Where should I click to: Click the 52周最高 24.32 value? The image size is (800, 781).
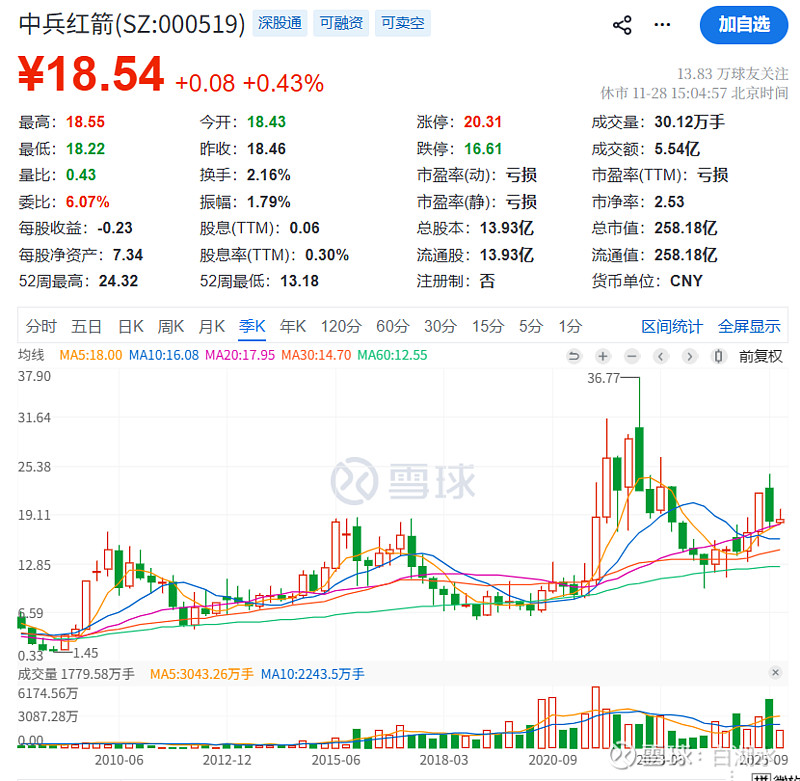click(118, 281)
